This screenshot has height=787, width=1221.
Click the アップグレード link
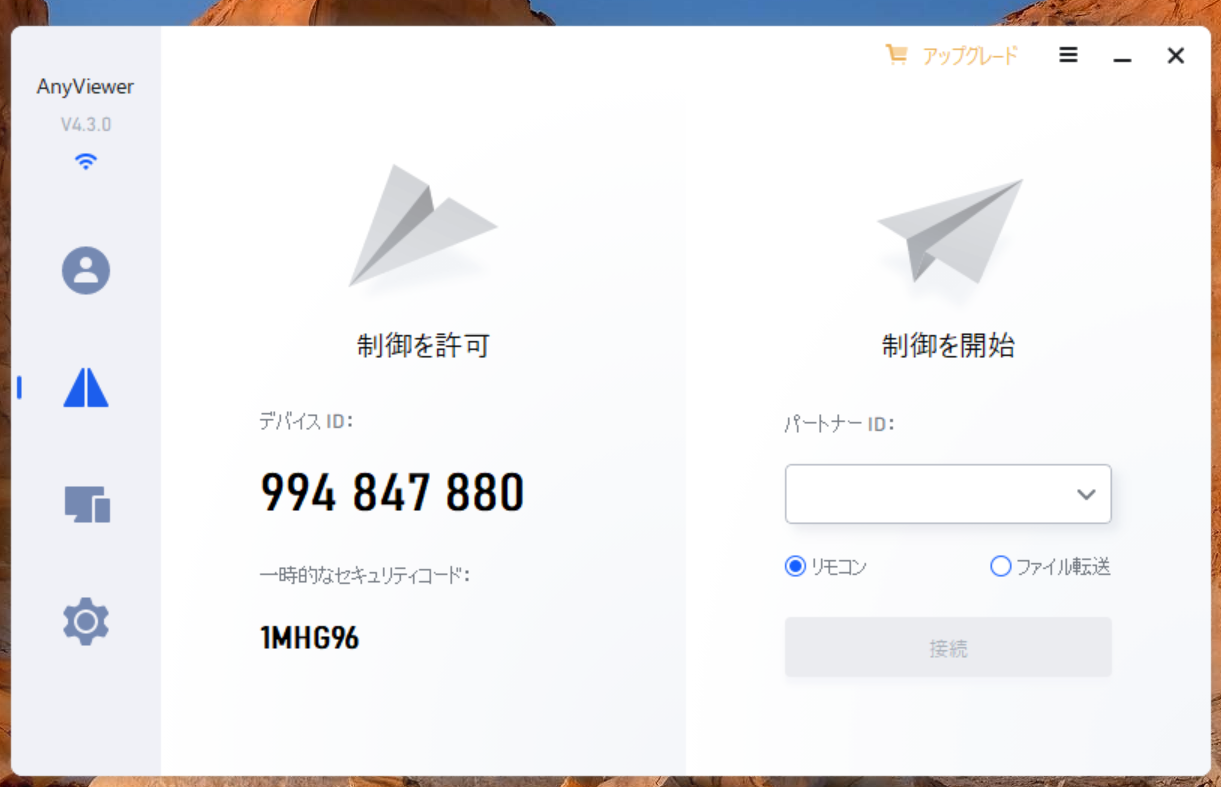[x=969, y=56]
